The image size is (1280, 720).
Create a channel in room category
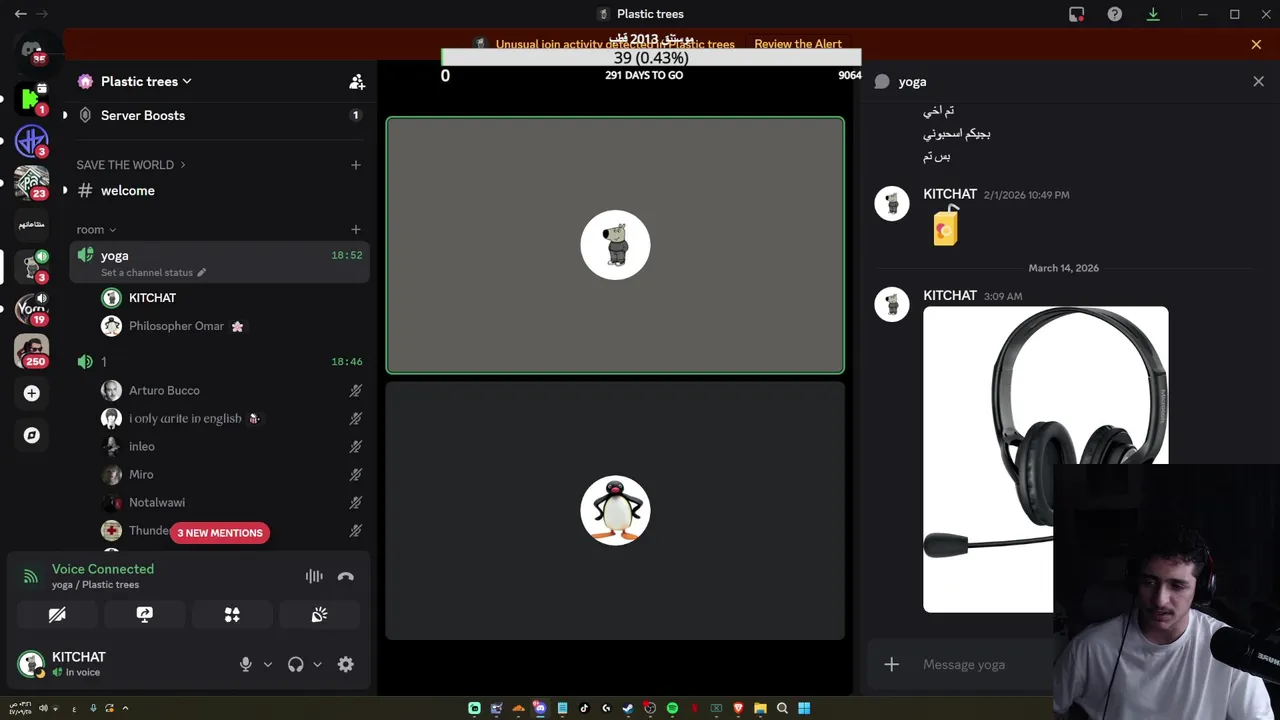tap(355, 230)
